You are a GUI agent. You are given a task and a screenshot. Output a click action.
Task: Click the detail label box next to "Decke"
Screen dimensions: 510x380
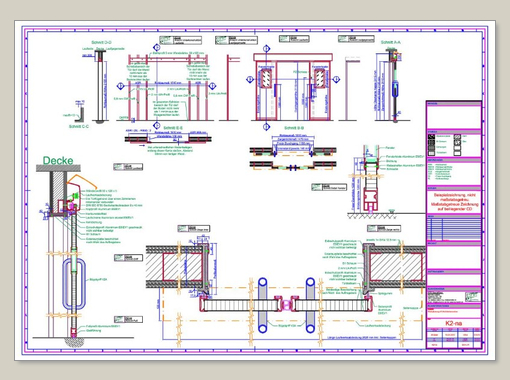128,167
